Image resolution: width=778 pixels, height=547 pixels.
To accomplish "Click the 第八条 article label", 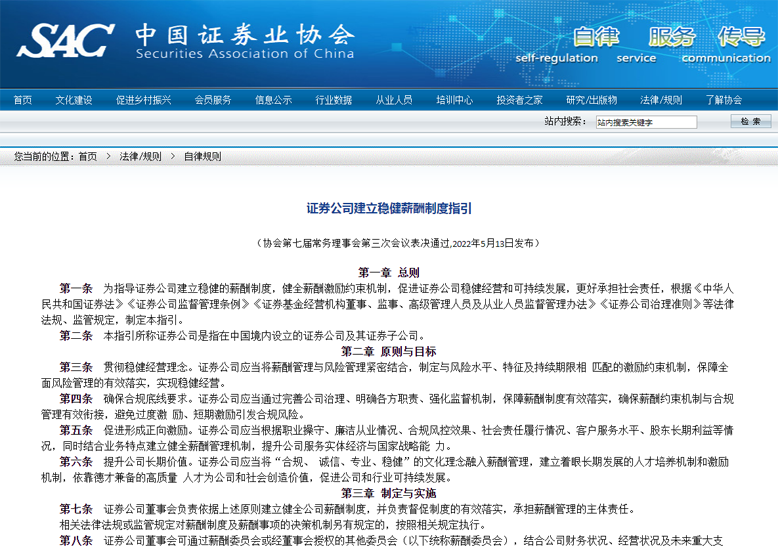I will [x=76, y=541].
